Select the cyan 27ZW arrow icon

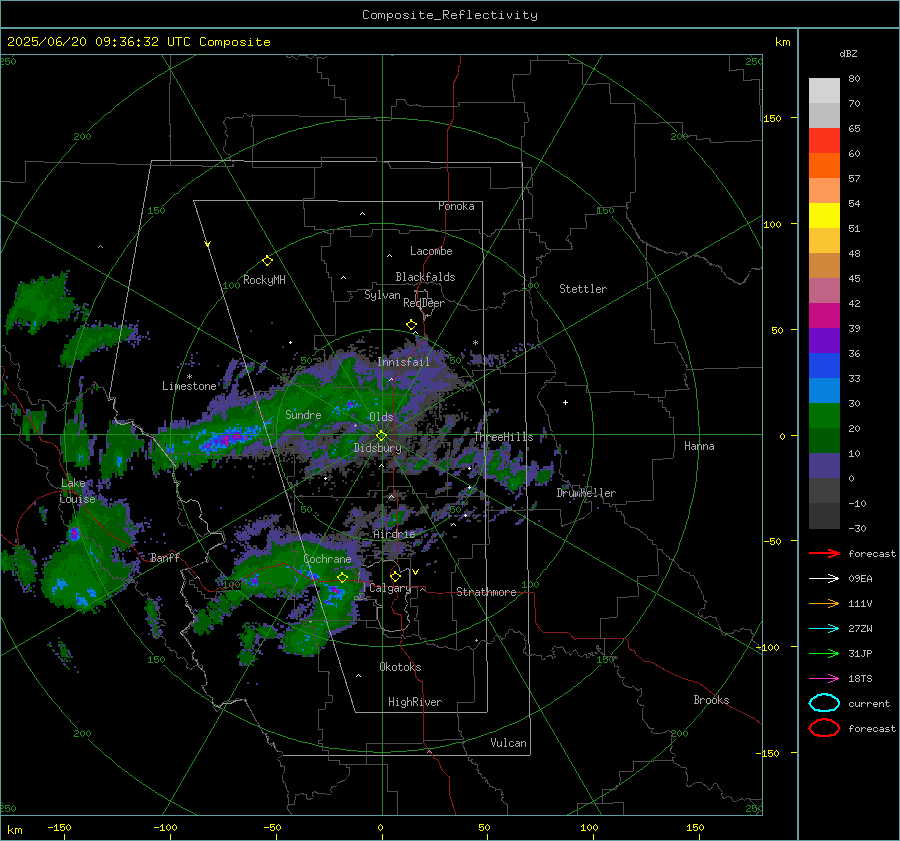824,629
